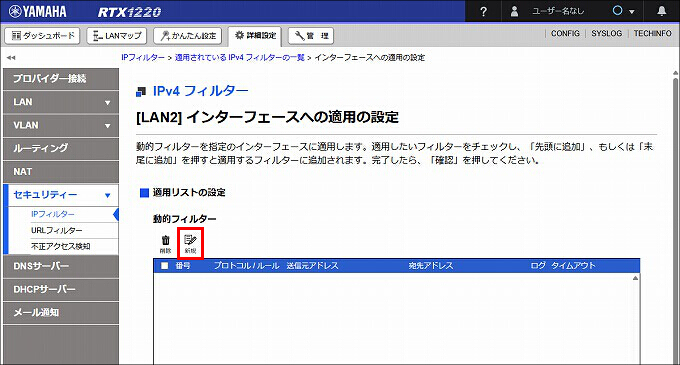Click 番号 column header
This screenshot has width=680, height=365.
[x=183, y=266]
